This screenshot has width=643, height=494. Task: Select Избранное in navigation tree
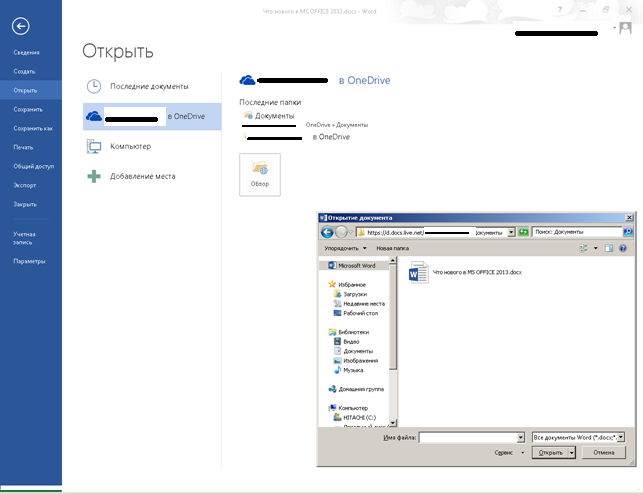pyautogui.click(x=347, y=285)
